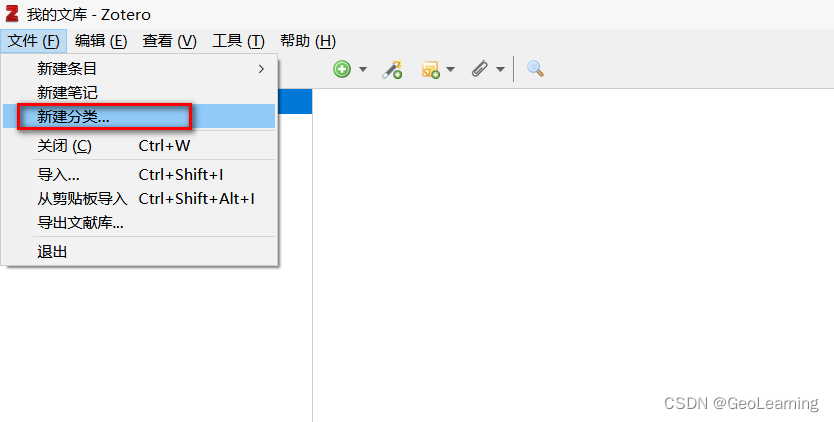The height and width of the screenshot is (422, 834).
Task: Open the 文件 (F) menu
Action: tap(34, 41)
